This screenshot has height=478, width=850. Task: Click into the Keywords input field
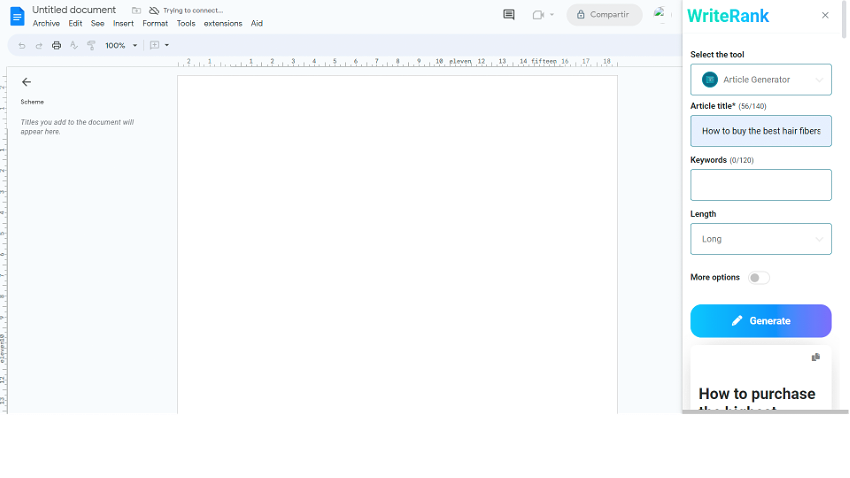761,185
